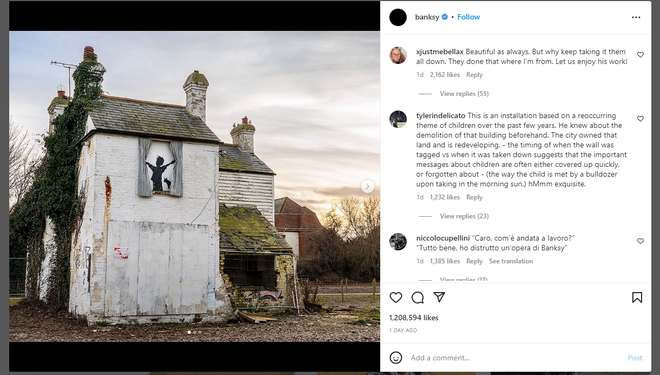Screen dimensions: 660x375
Task: Save post with the bookmark icon
Action: point(637,298)
